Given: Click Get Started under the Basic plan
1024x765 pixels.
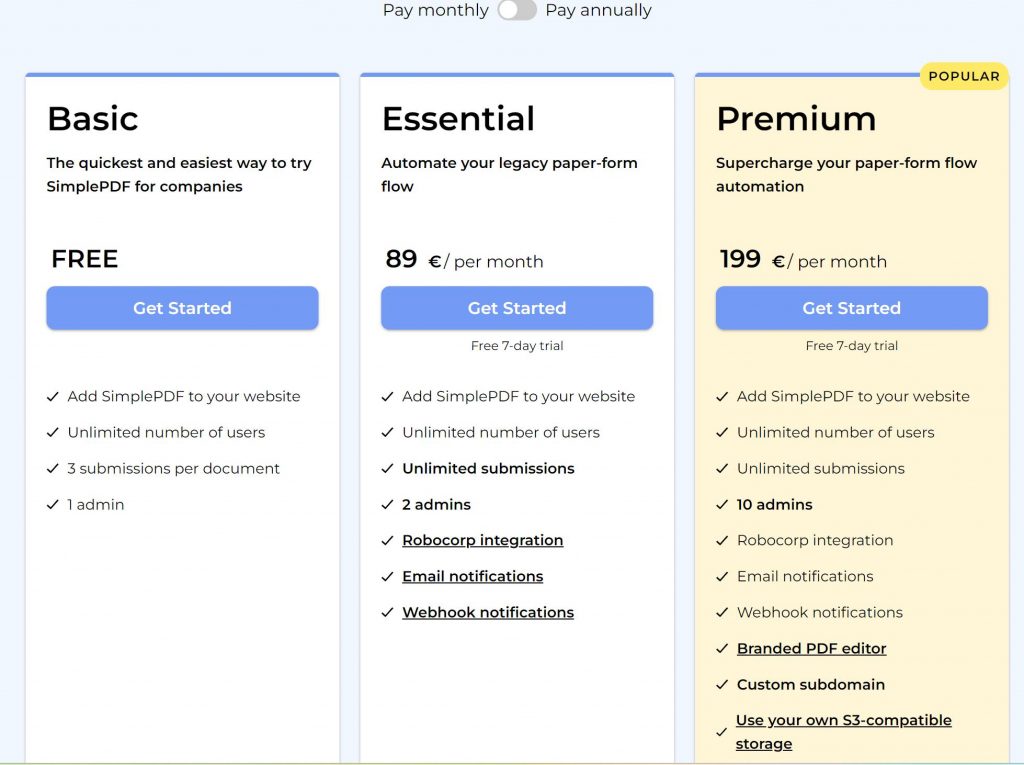Looking at the screenshot, I should [x=182, y=308].
